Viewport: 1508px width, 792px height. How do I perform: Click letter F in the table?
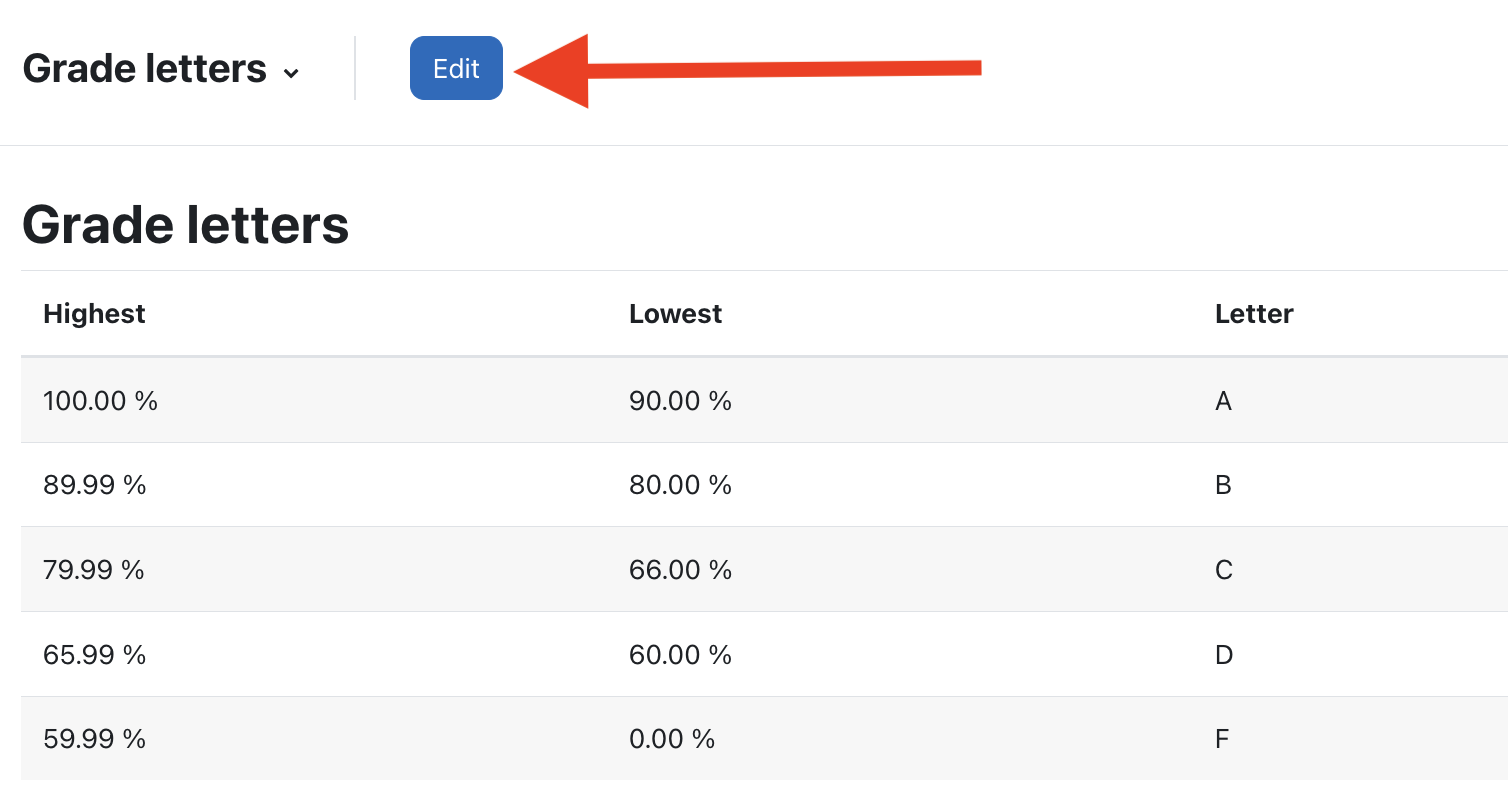pyautogui.click(x=1222, y=739)
